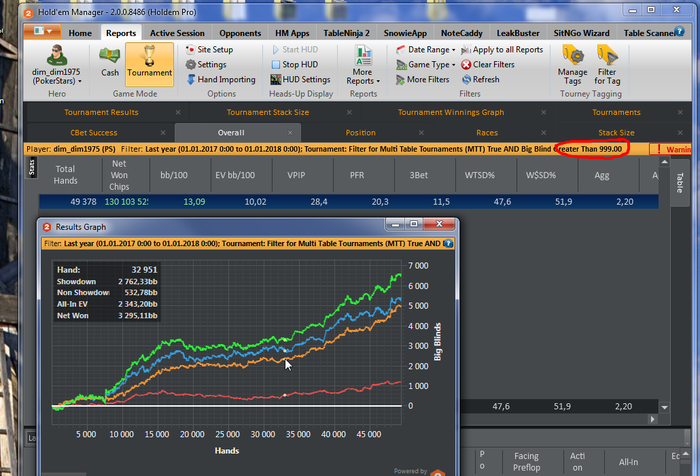Viewport: 700px width, 476px height.
Task: Switch to the Home ribbon tab
Action: pyautogui.click(x=80, y=33)
